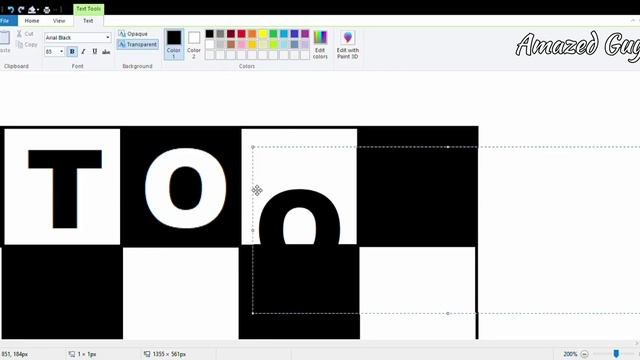Screen dimensions: 640x360
Task: Toggle Bold text formatting
Action: [x=72, y=52]
